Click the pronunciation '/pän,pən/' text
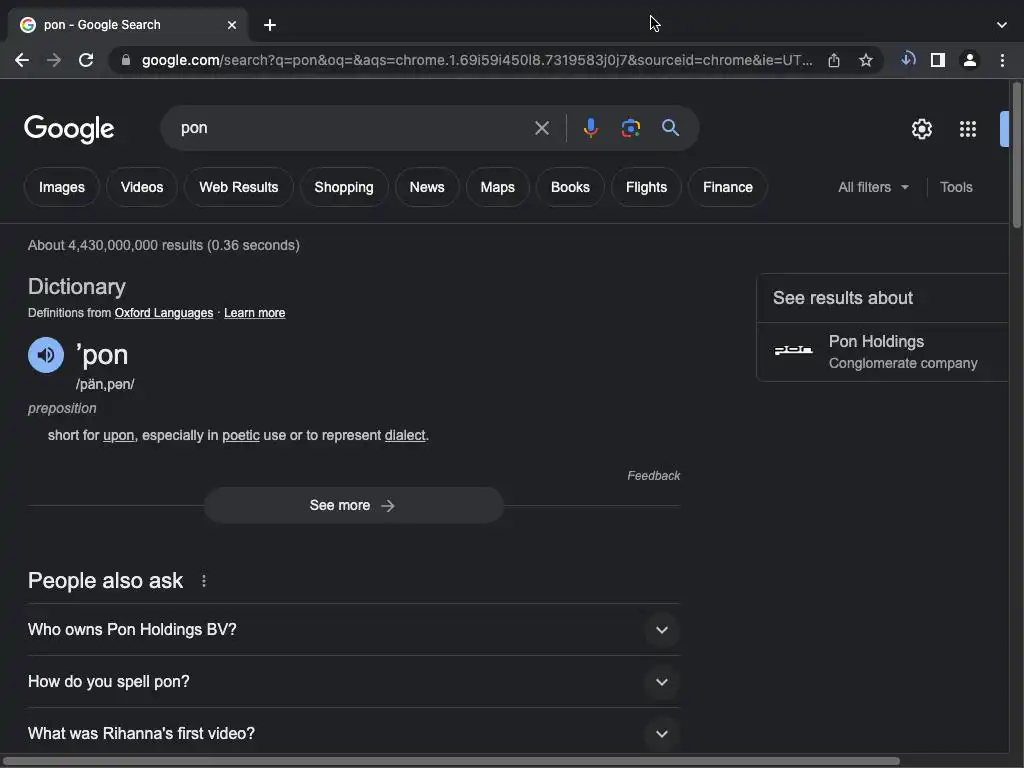The image size is (1024, 768). [x=105, y=385]
